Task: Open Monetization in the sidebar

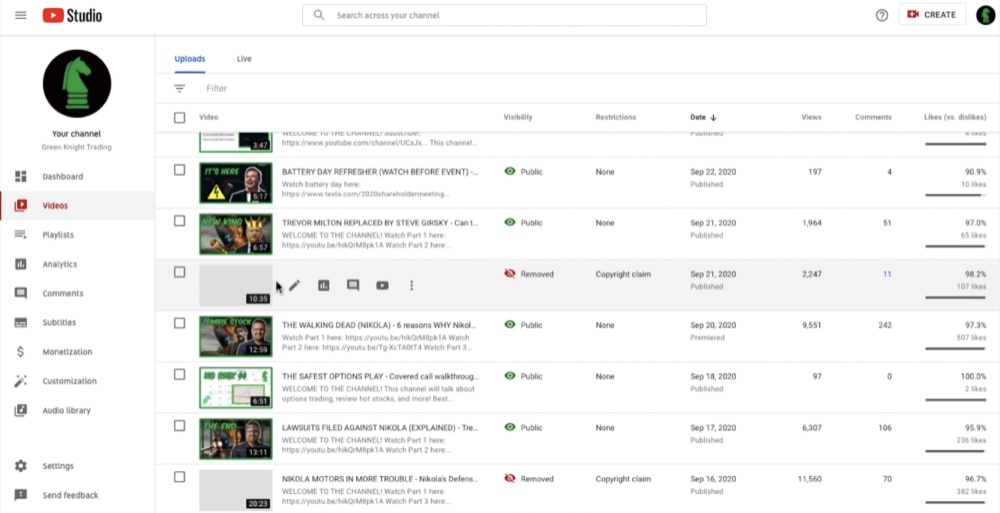Action: (77, 352)
